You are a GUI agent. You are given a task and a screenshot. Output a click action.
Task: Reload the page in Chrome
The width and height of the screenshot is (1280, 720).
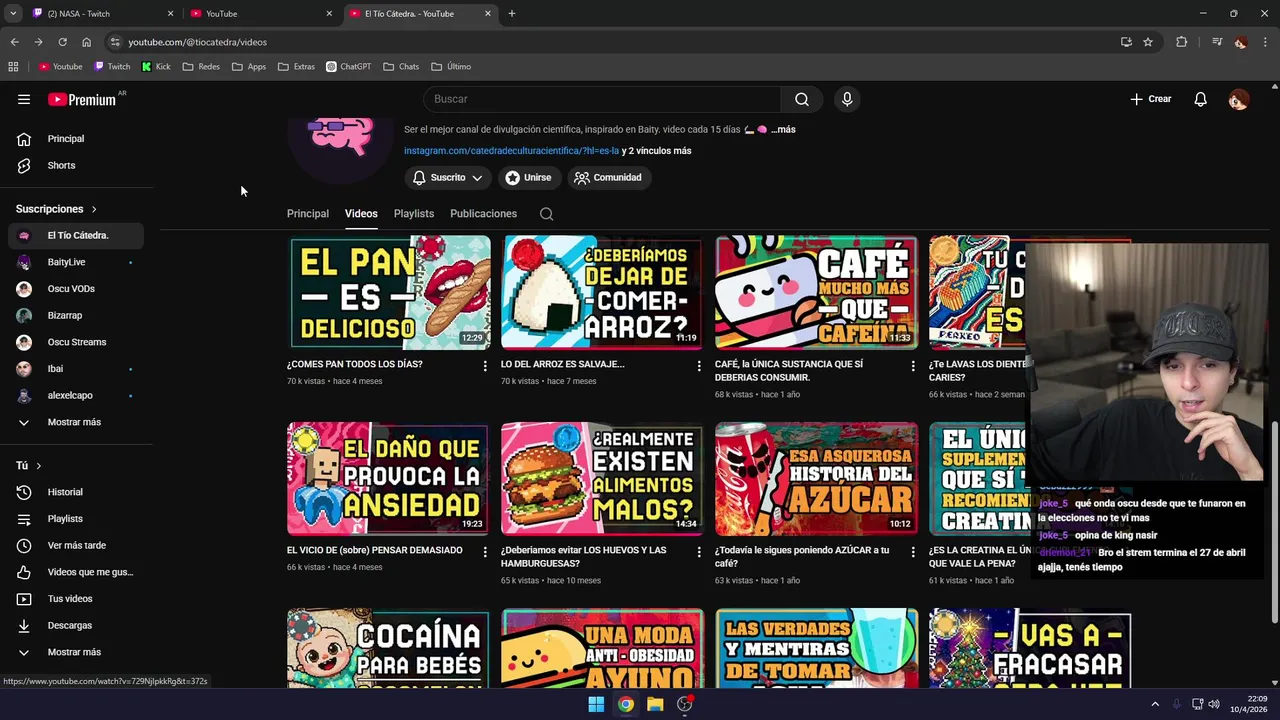62,42
